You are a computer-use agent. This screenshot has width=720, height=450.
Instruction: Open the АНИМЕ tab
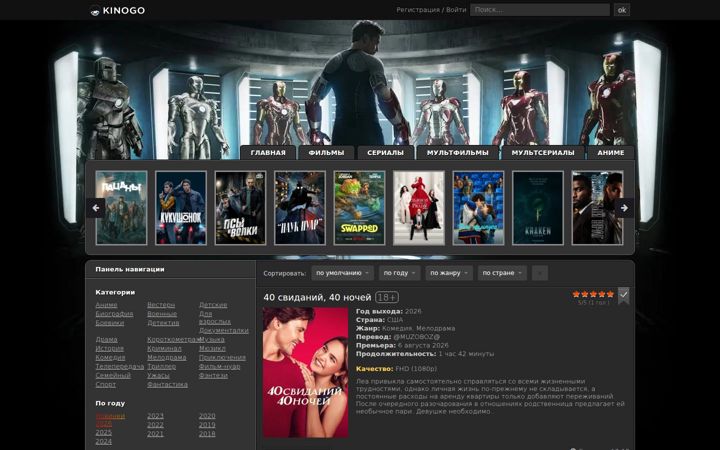click(x=611, y=152)
